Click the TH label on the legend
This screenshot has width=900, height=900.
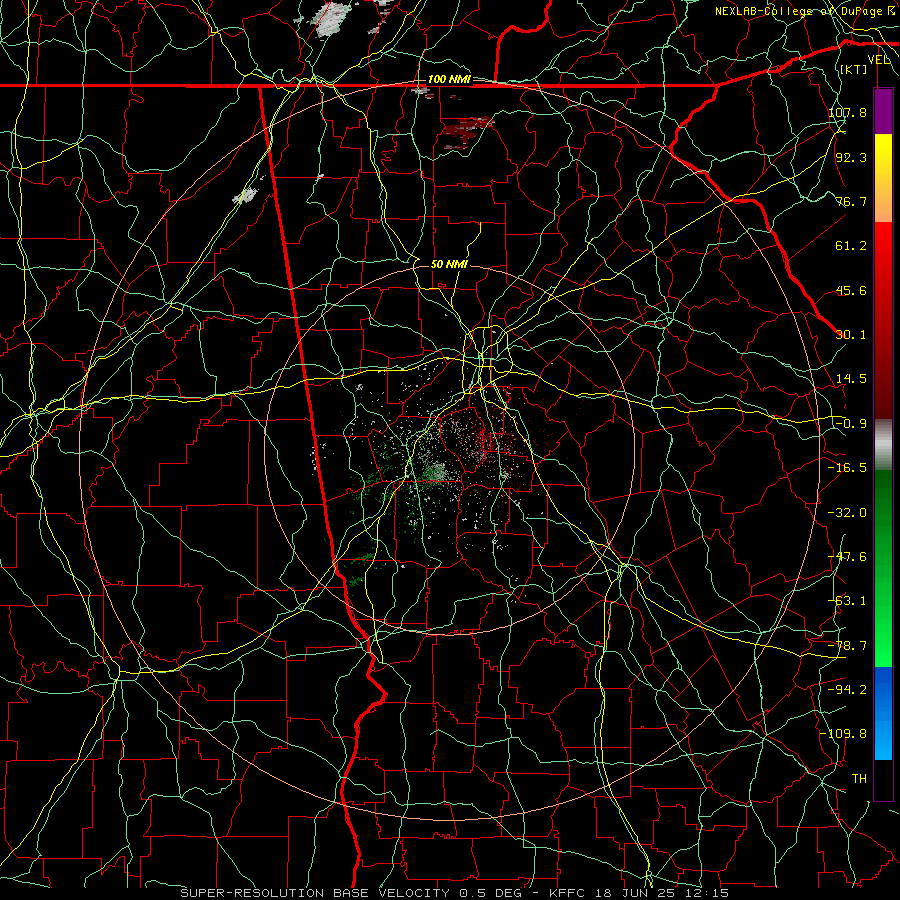tap(859, 779)
